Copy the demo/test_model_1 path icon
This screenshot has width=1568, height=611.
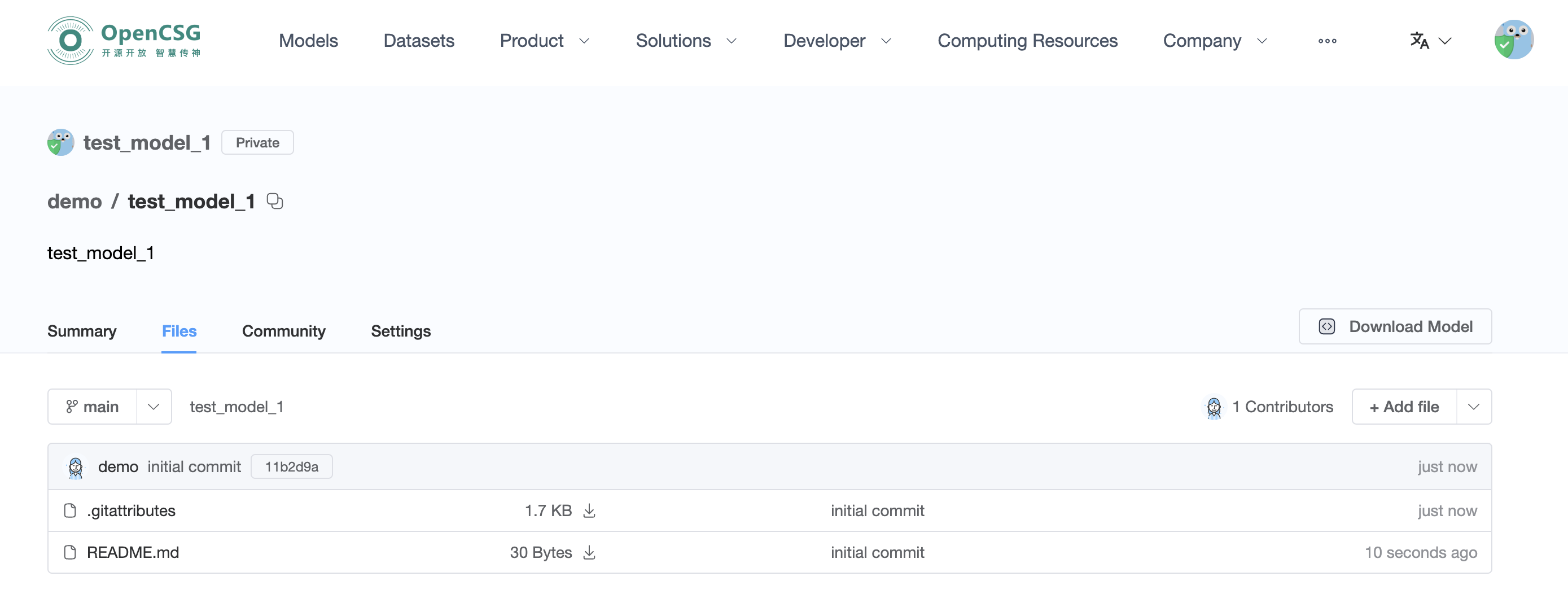(275, 201)
